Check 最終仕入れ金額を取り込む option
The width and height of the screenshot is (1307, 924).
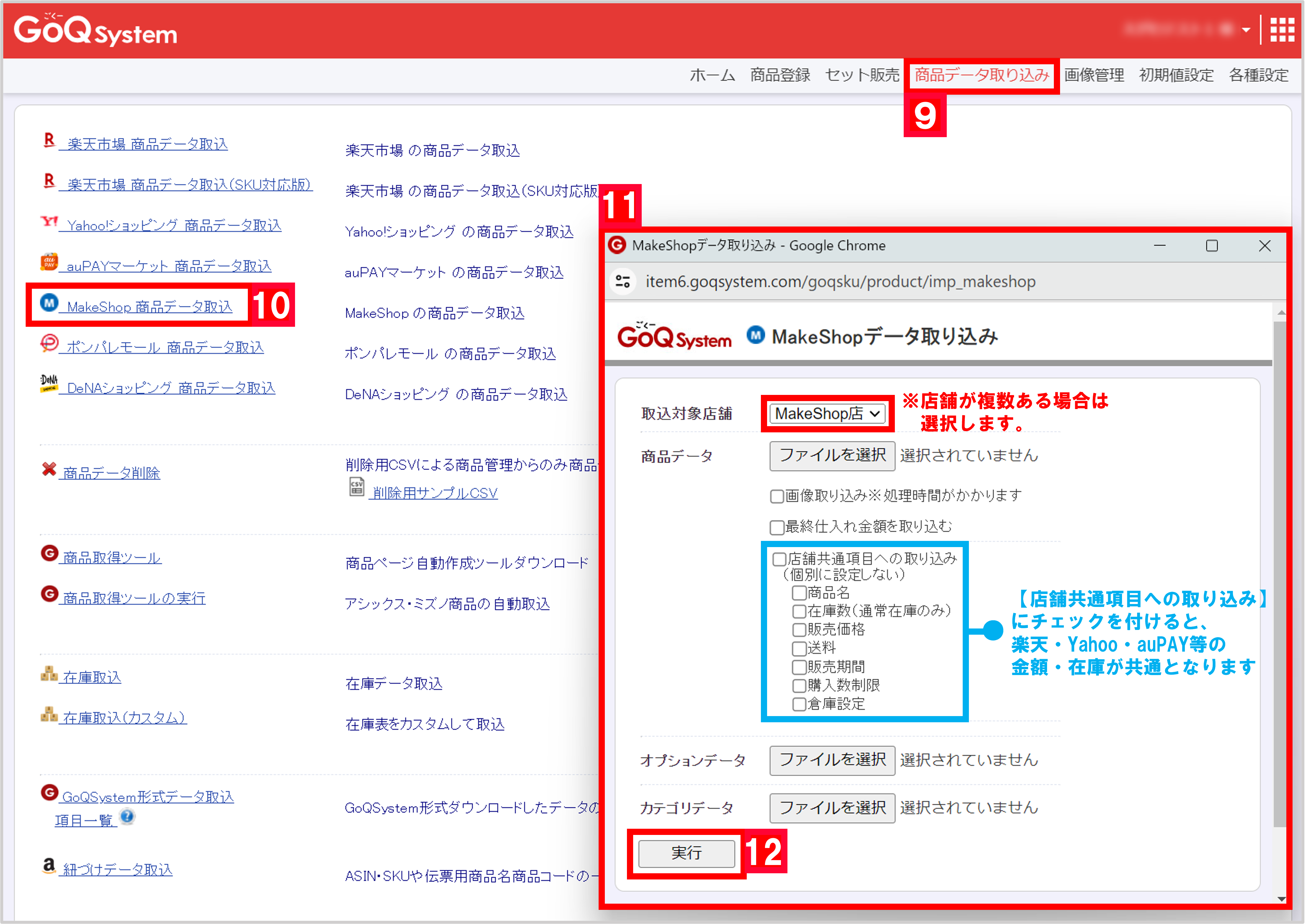click(777, 527)
